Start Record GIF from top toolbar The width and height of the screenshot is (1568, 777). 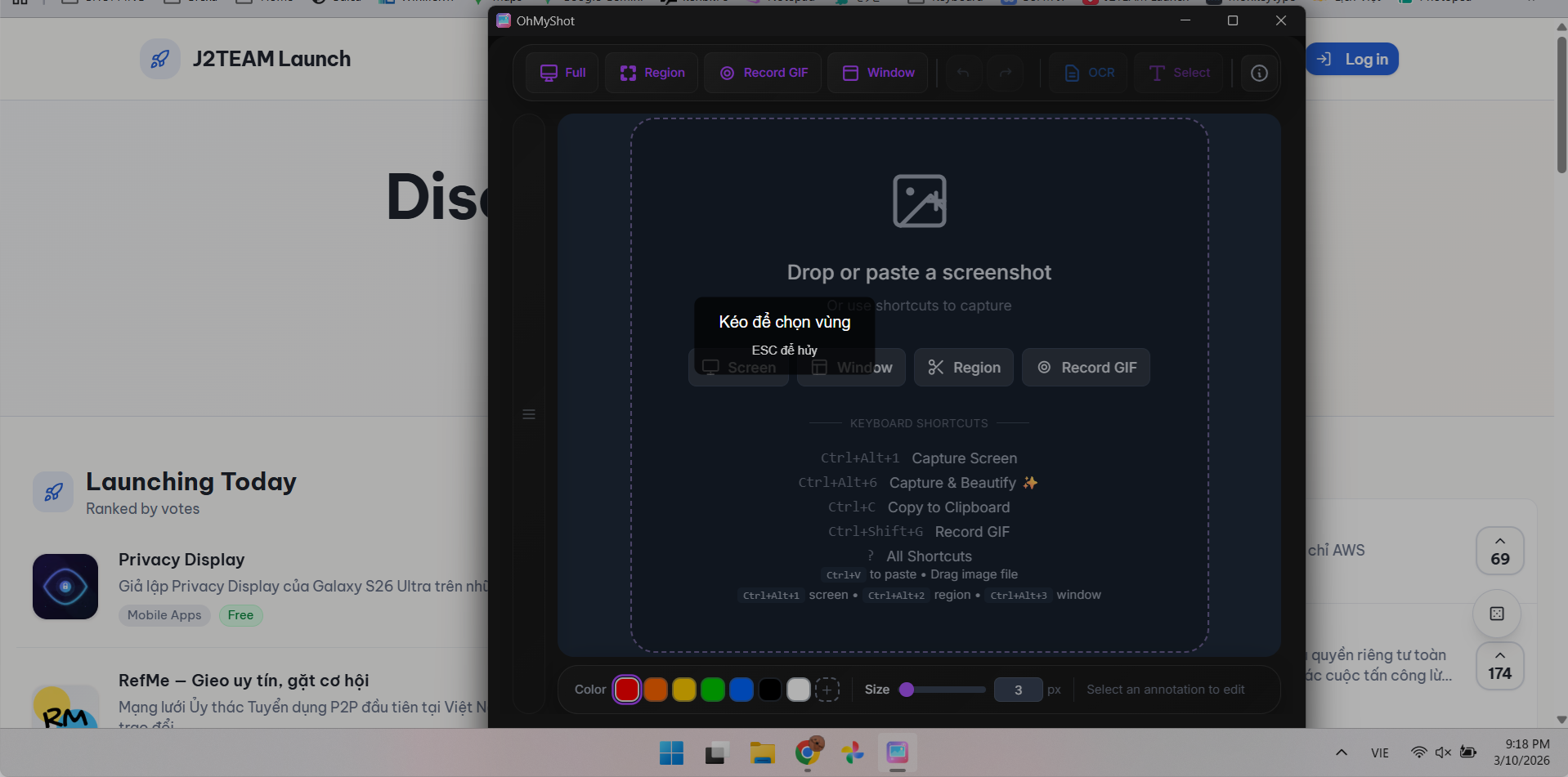(763, 73)
